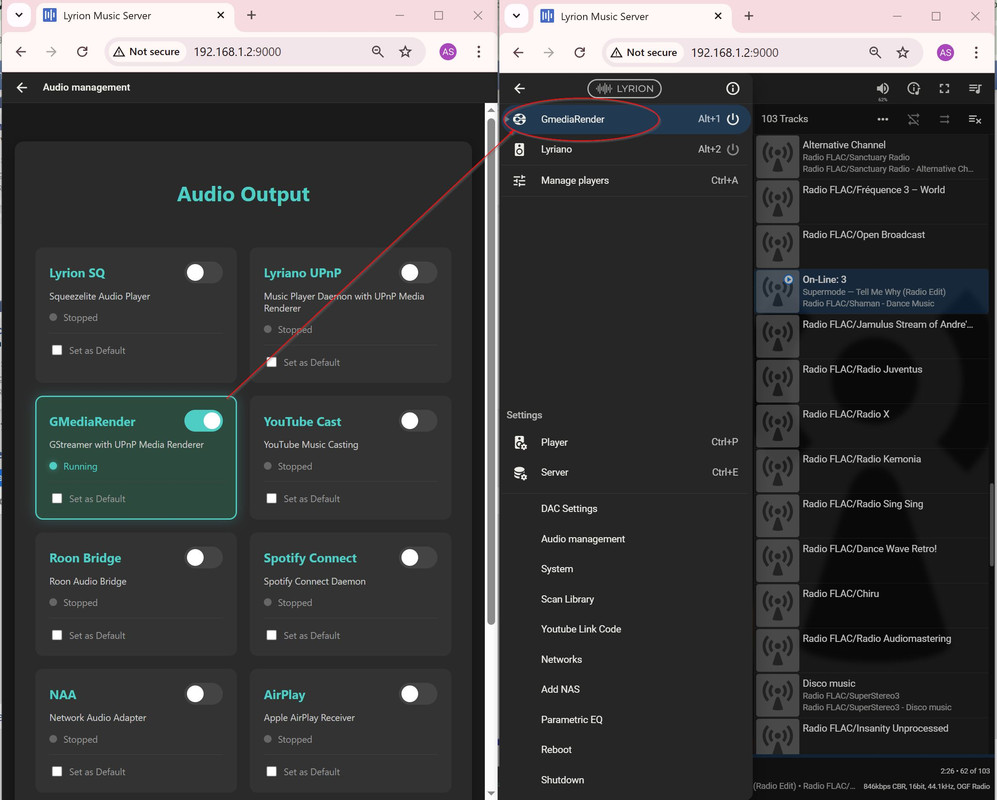Check Set as Default for Roon Bridge
Screen dimensions: 997x800
point(57,635)
